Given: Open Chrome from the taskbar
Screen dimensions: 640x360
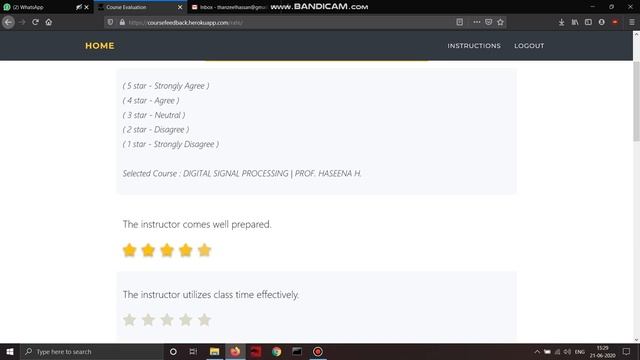Looking at the screenshot, I should pos(276,351).
